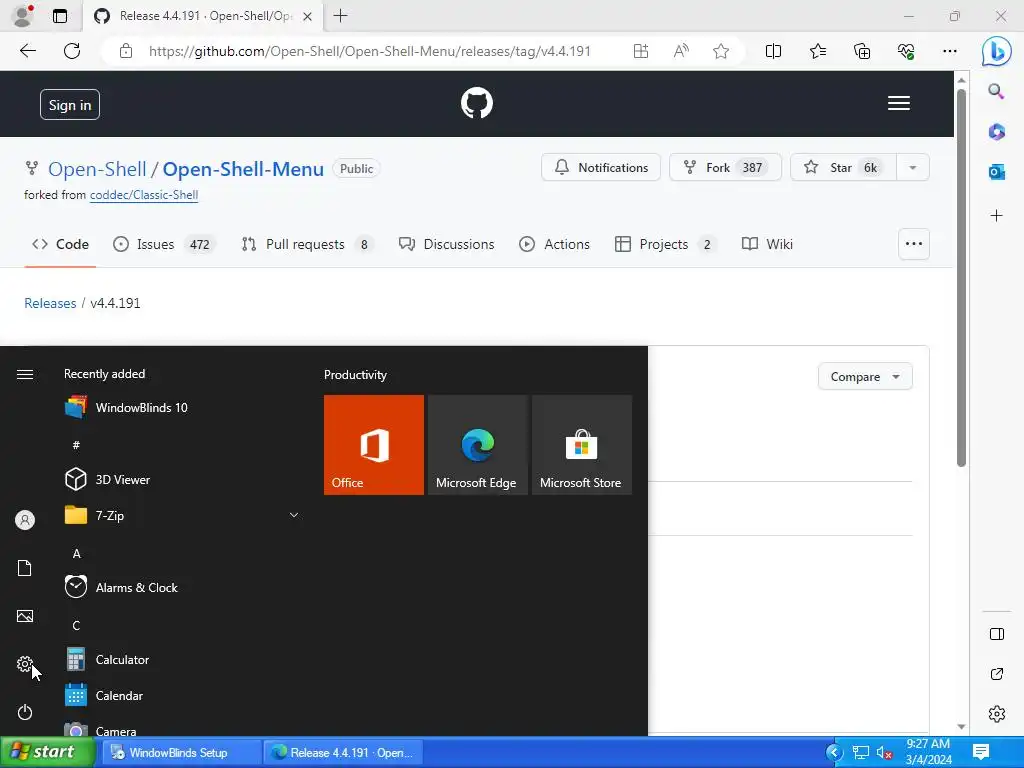Refresh the page
Image resolution: width=1024 pixels, height=768 pixels.
tap(72, 51)
